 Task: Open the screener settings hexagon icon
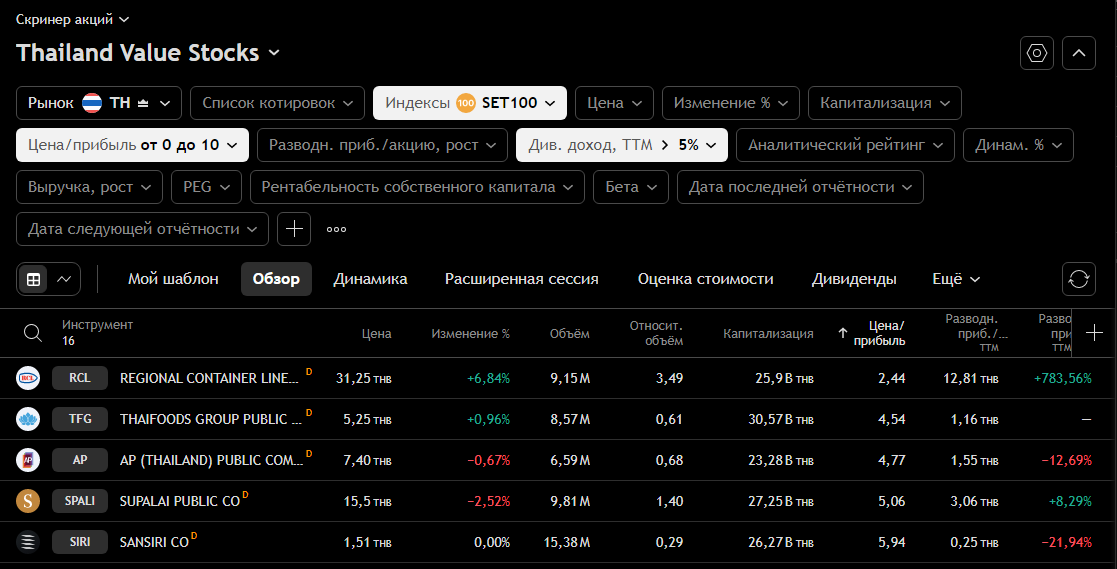(1037, 53)
